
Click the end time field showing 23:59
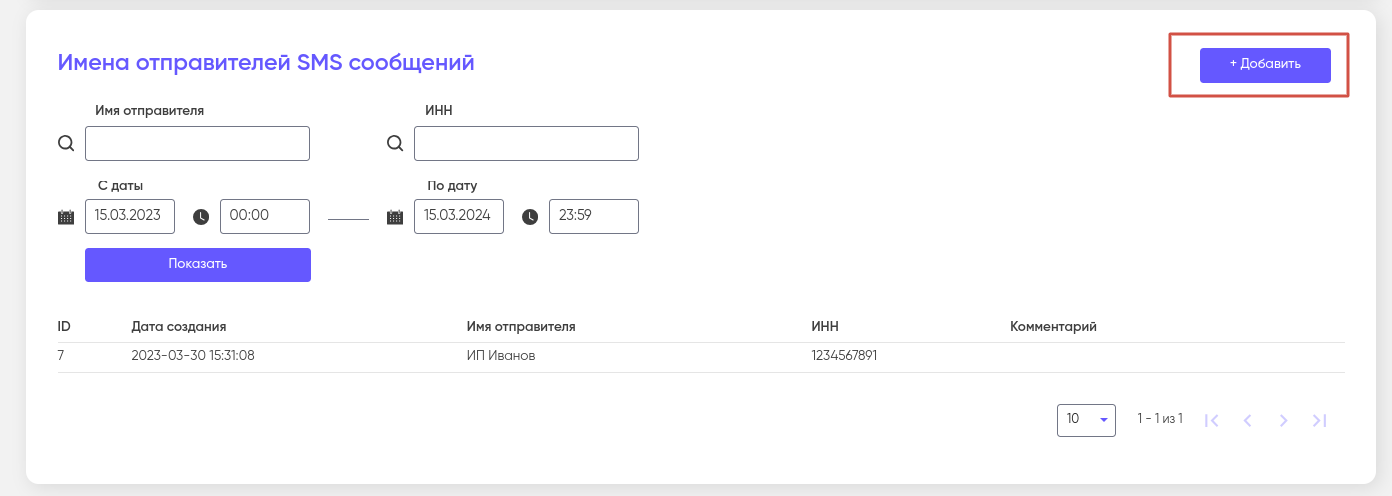[594, 216]
